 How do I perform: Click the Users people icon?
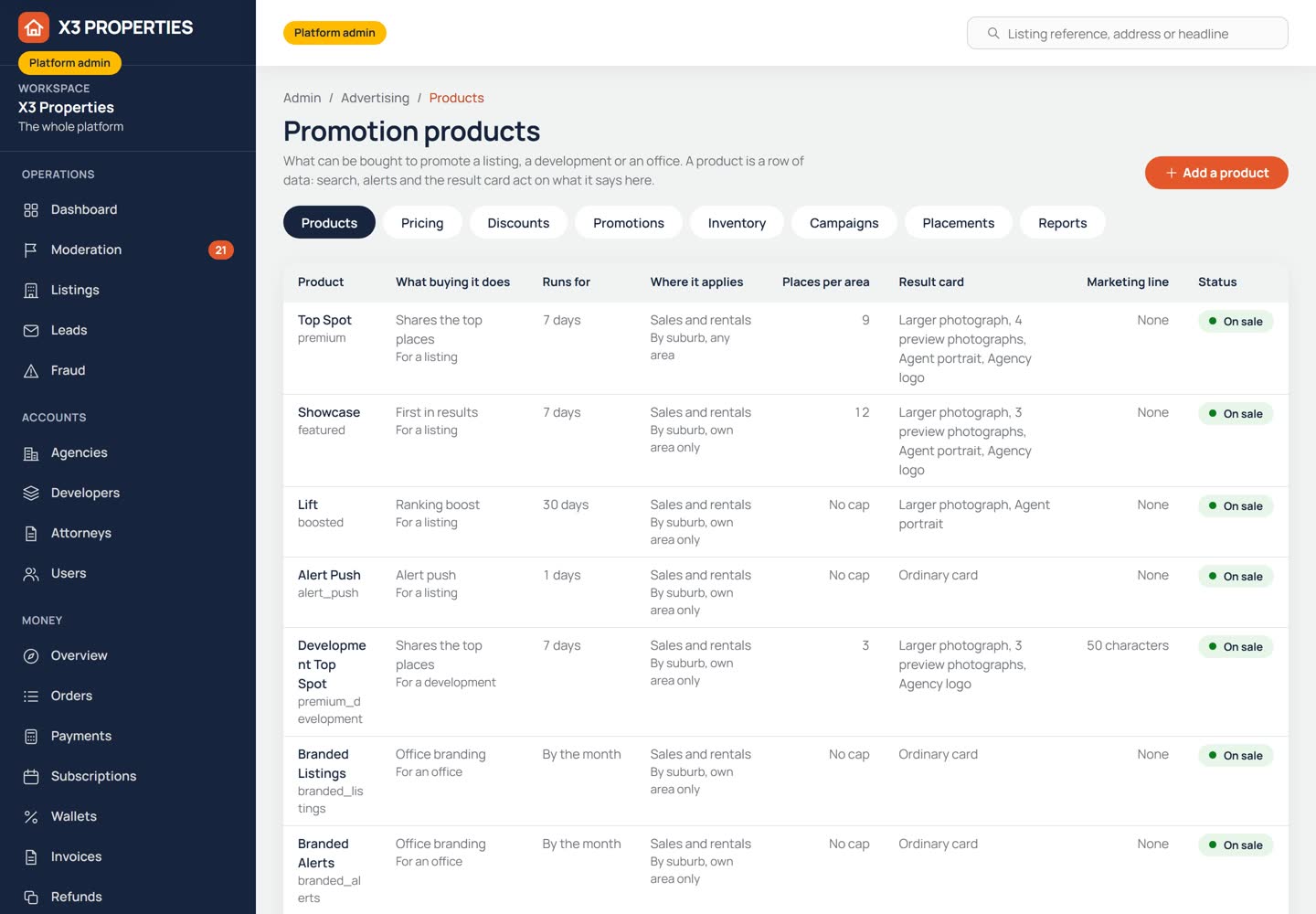[x=31, y=574]
